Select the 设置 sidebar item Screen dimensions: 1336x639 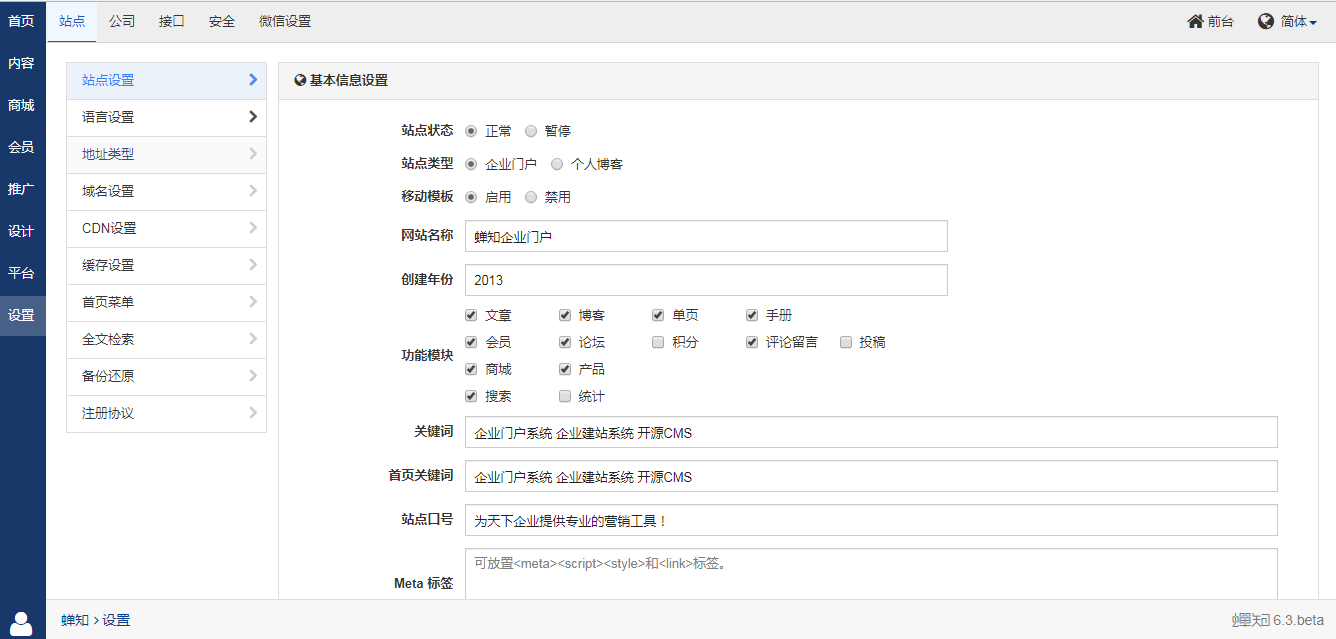pyautogui.click(x=21, y=314)
